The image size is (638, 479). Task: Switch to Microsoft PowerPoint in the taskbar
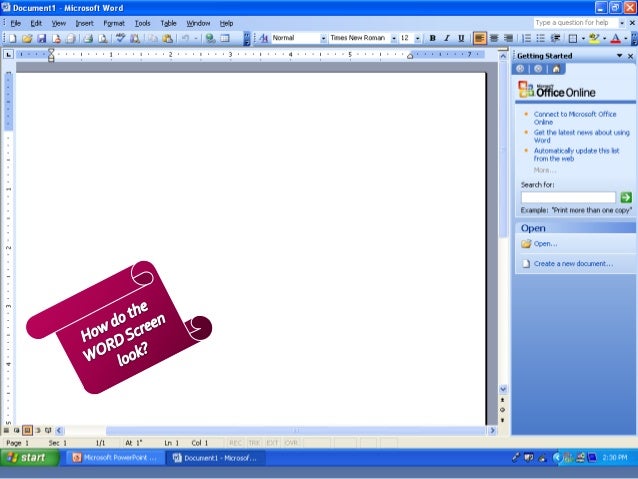click(115, 458)
